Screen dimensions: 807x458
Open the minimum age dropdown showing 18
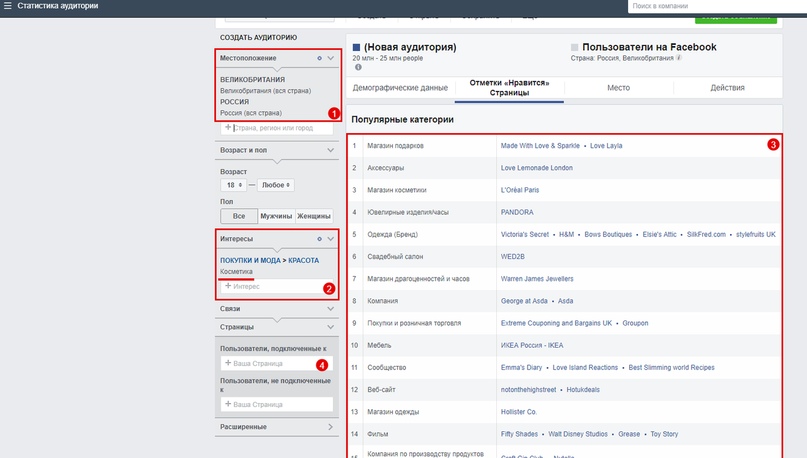[233, 185]
